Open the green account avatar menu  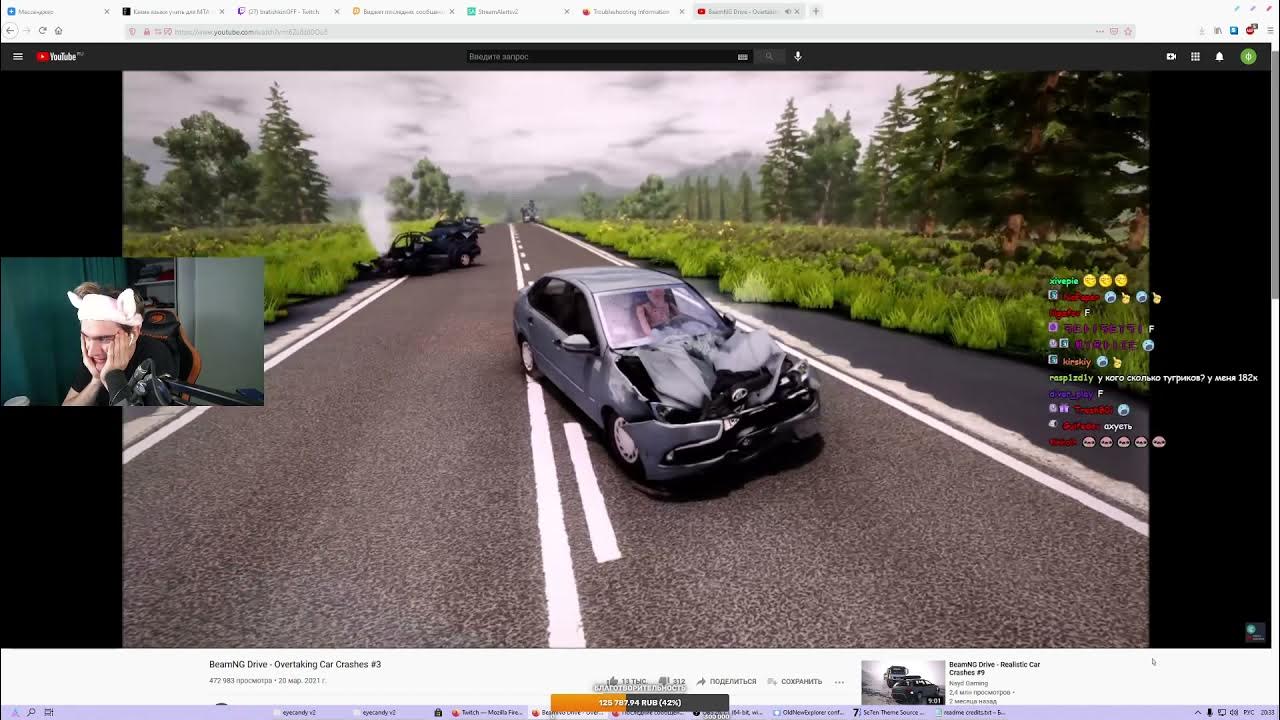pos(1248,57)
